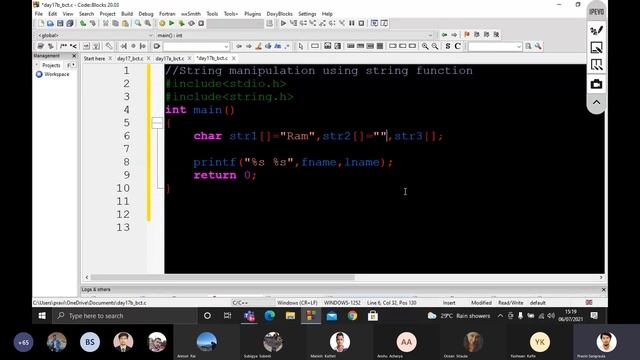
Task: Click the Zoom out editor icon
Action: click(x=435, y=47)
